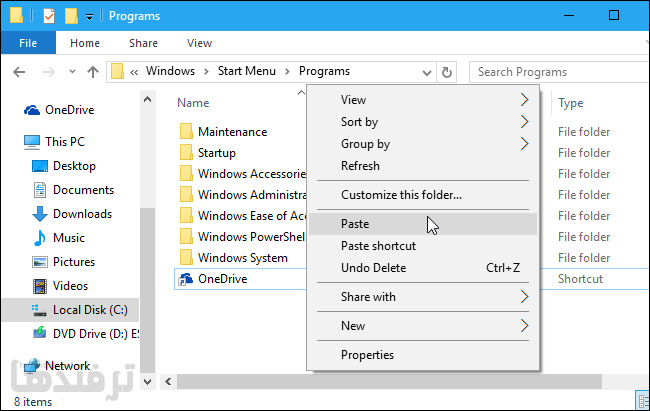650x411 pixels.
Task: Sort by the Name column header
Action: (x=193, y=103)
